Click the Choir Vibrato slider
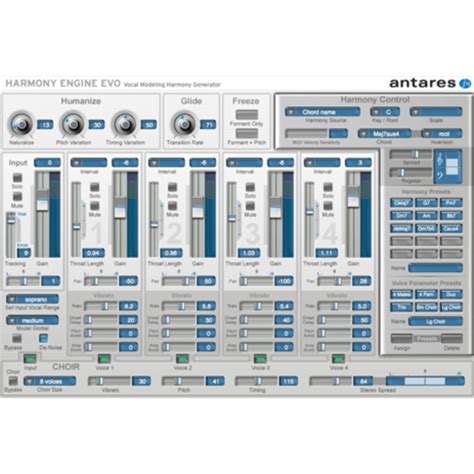474x474 pixels. [x=109, y=381]
